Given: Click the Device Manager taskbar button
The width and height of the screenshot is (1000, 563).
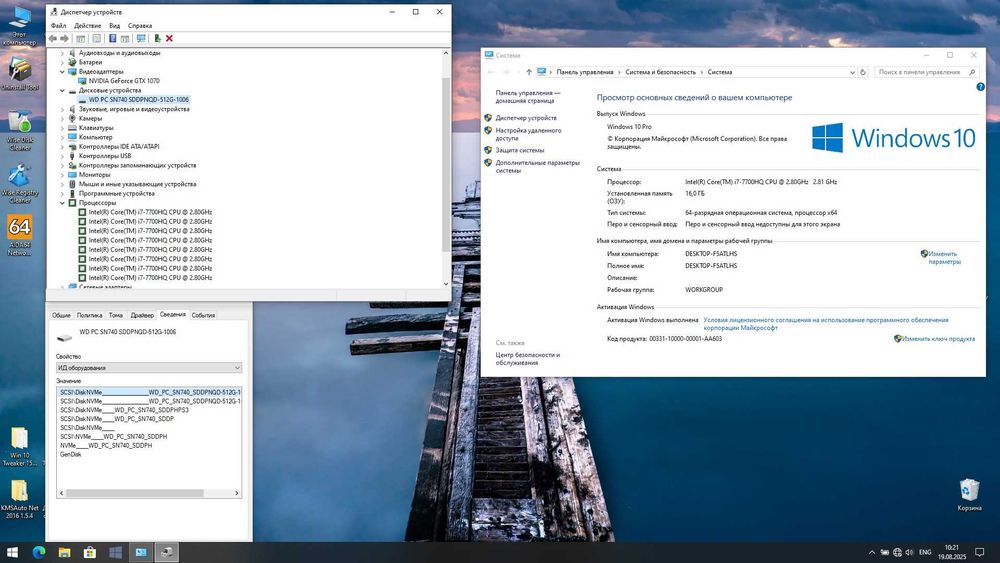Looking at the screenshot, I should [166, 552].
